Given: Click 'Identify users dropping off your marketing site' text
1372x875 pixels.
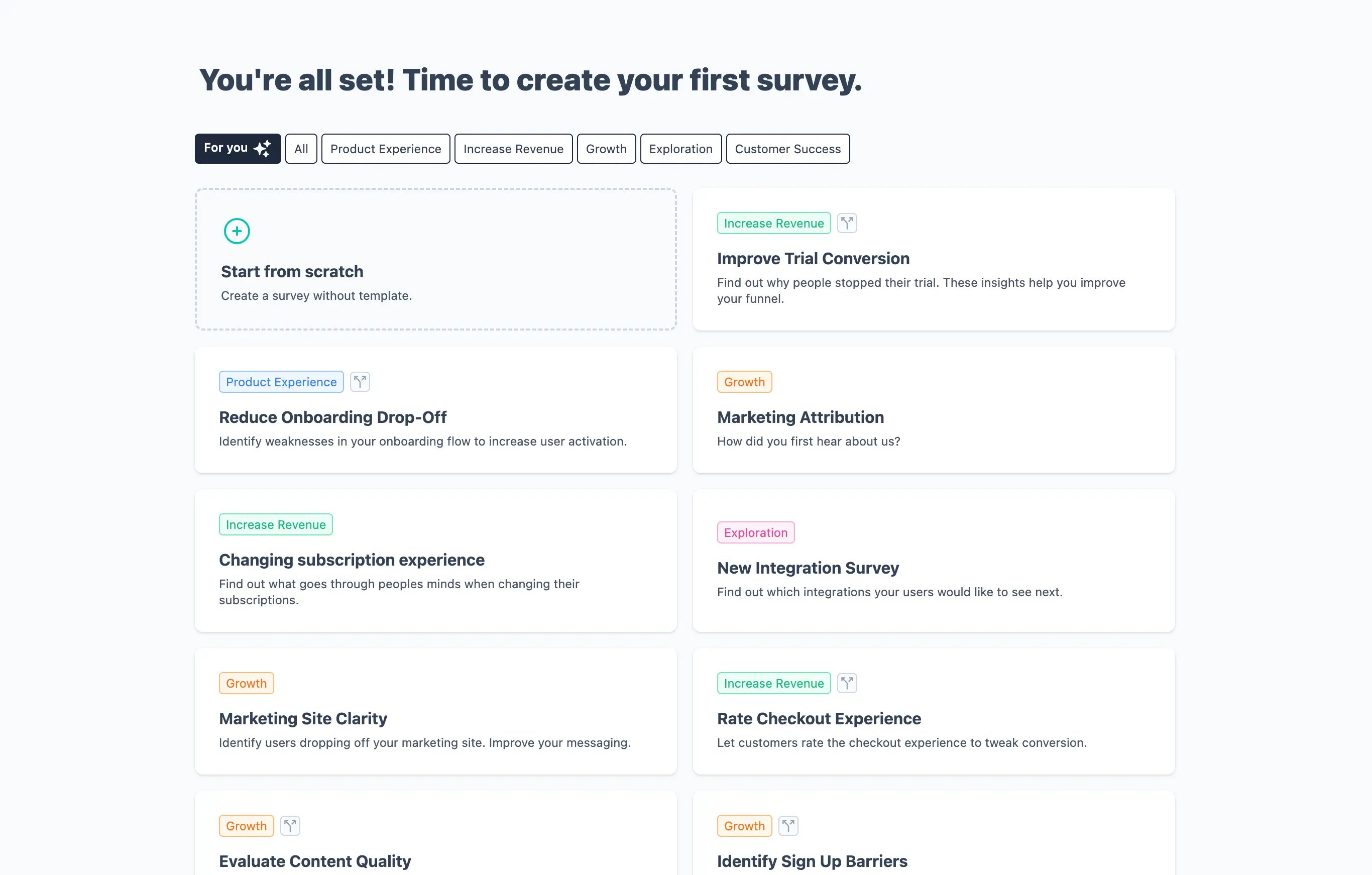Looking at the screenshot, I should 424,743.
